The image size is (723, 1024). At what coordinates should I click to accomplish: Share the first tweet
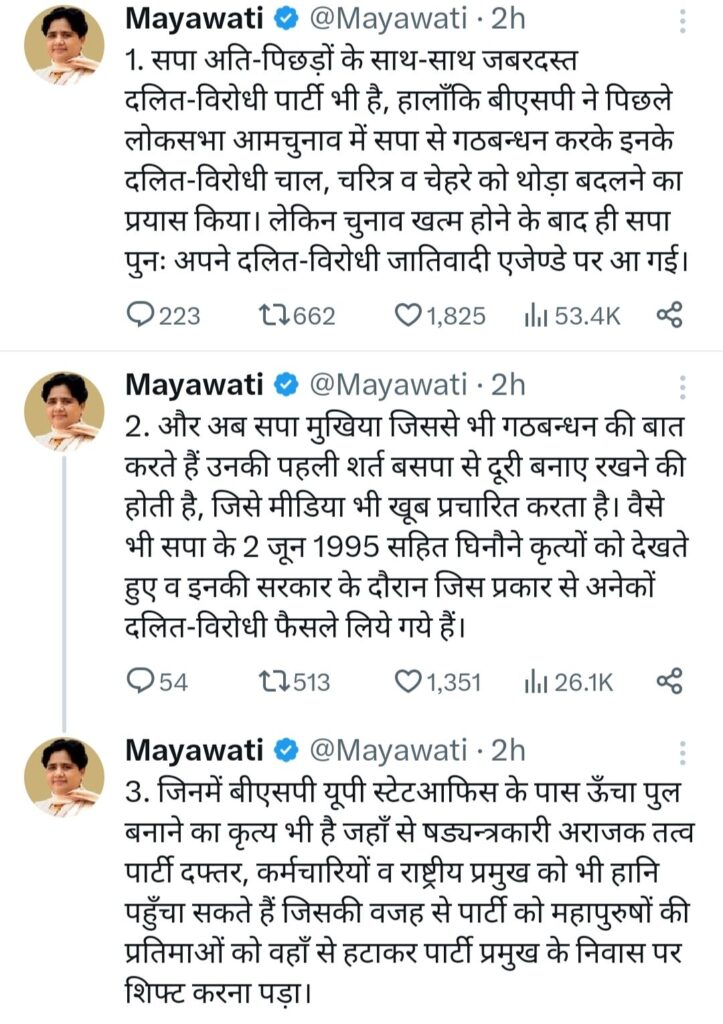click(669, 316)
